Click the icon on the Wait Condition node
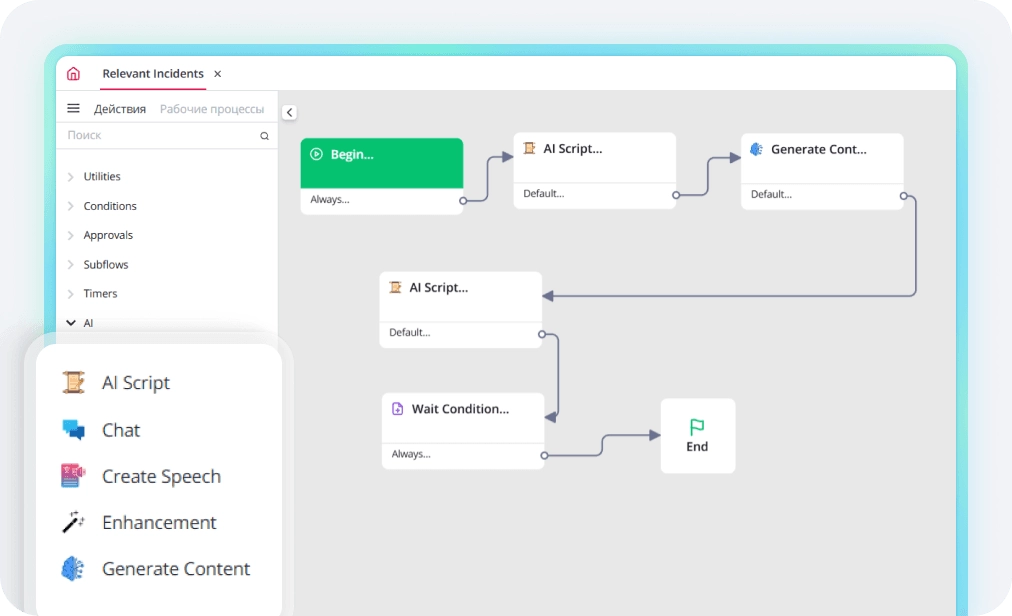 point(399,408)
